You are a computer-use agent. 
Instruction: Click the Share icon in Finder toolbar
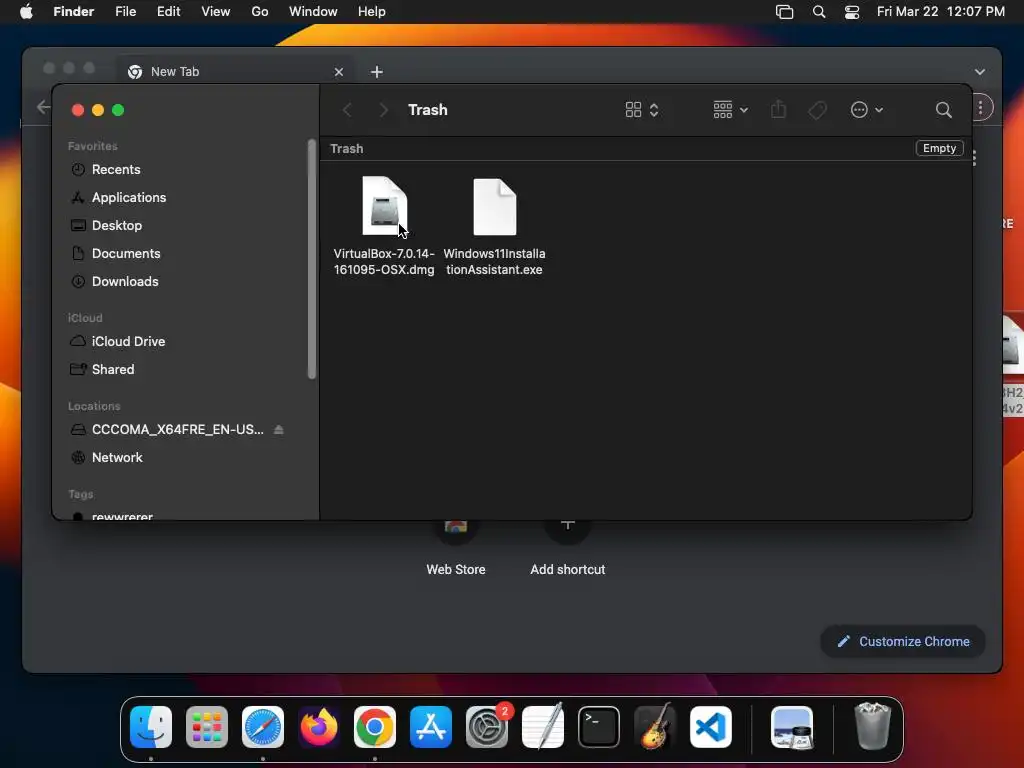[778, 109]
